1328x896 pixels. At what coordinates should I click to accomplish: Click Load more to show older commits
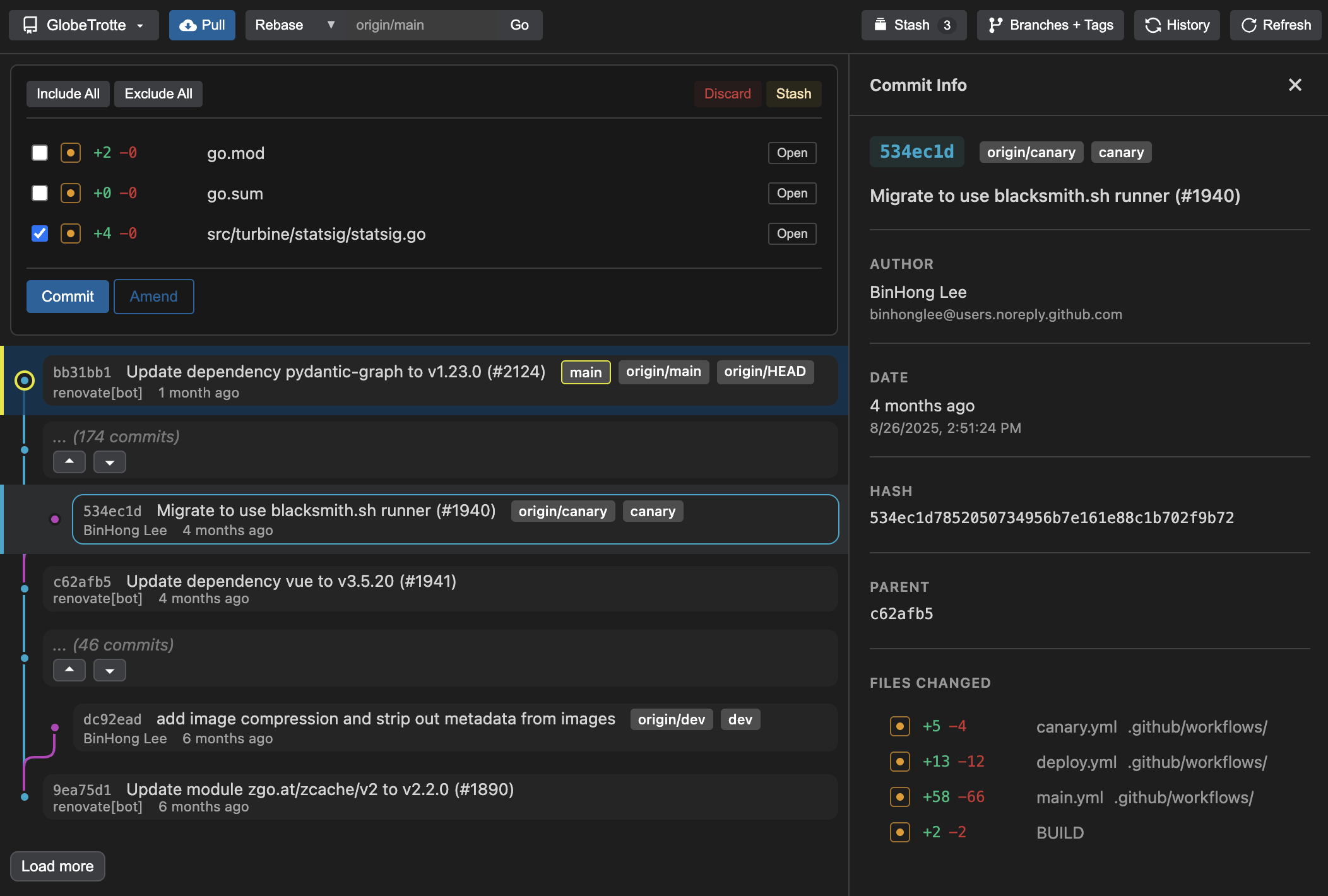click(x=57, y=866)
